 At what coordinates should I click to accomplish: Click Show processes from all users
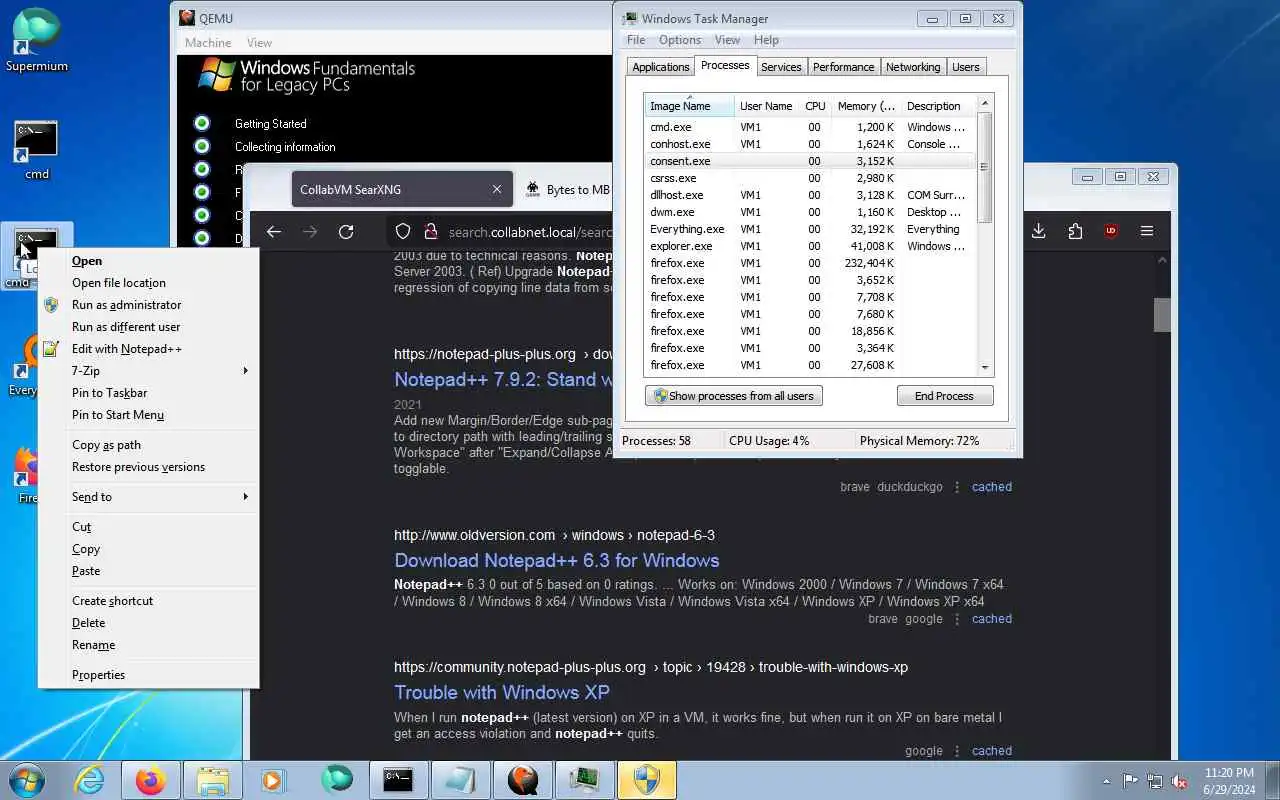[x=734, y=396]
